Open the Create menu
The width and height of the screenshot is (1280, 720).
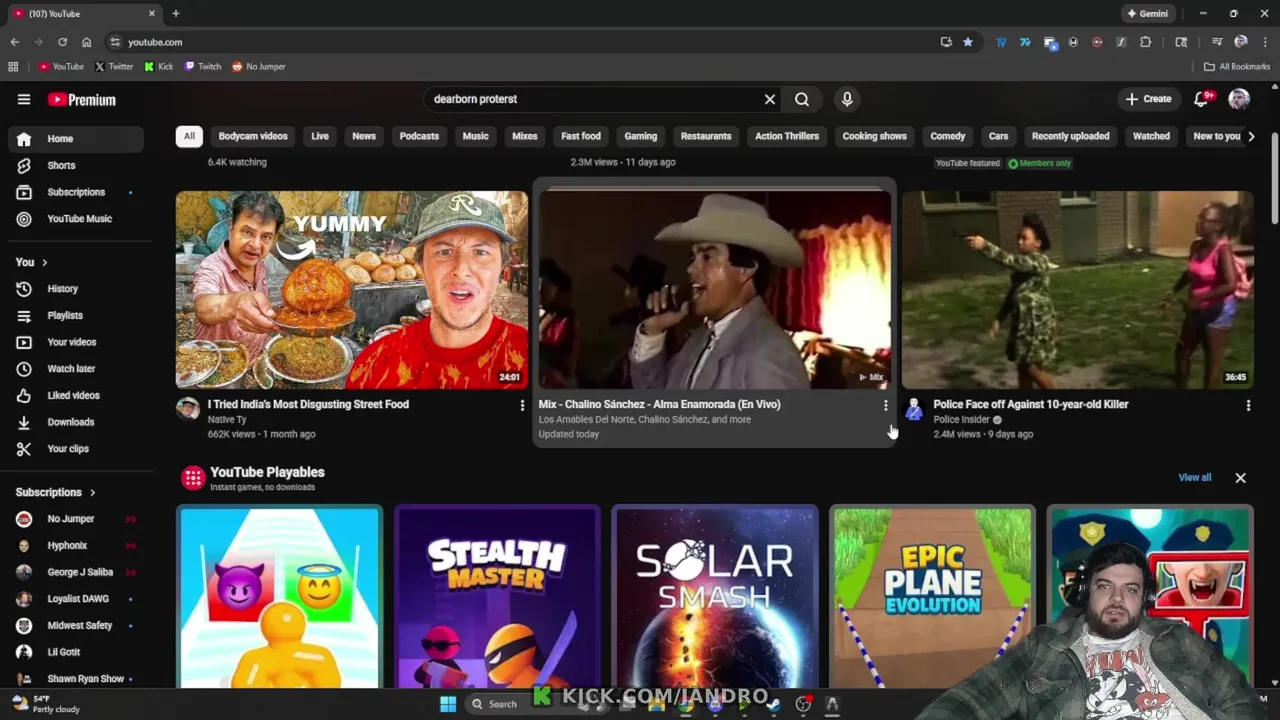pyautogui.click(x=1148, y=99)
